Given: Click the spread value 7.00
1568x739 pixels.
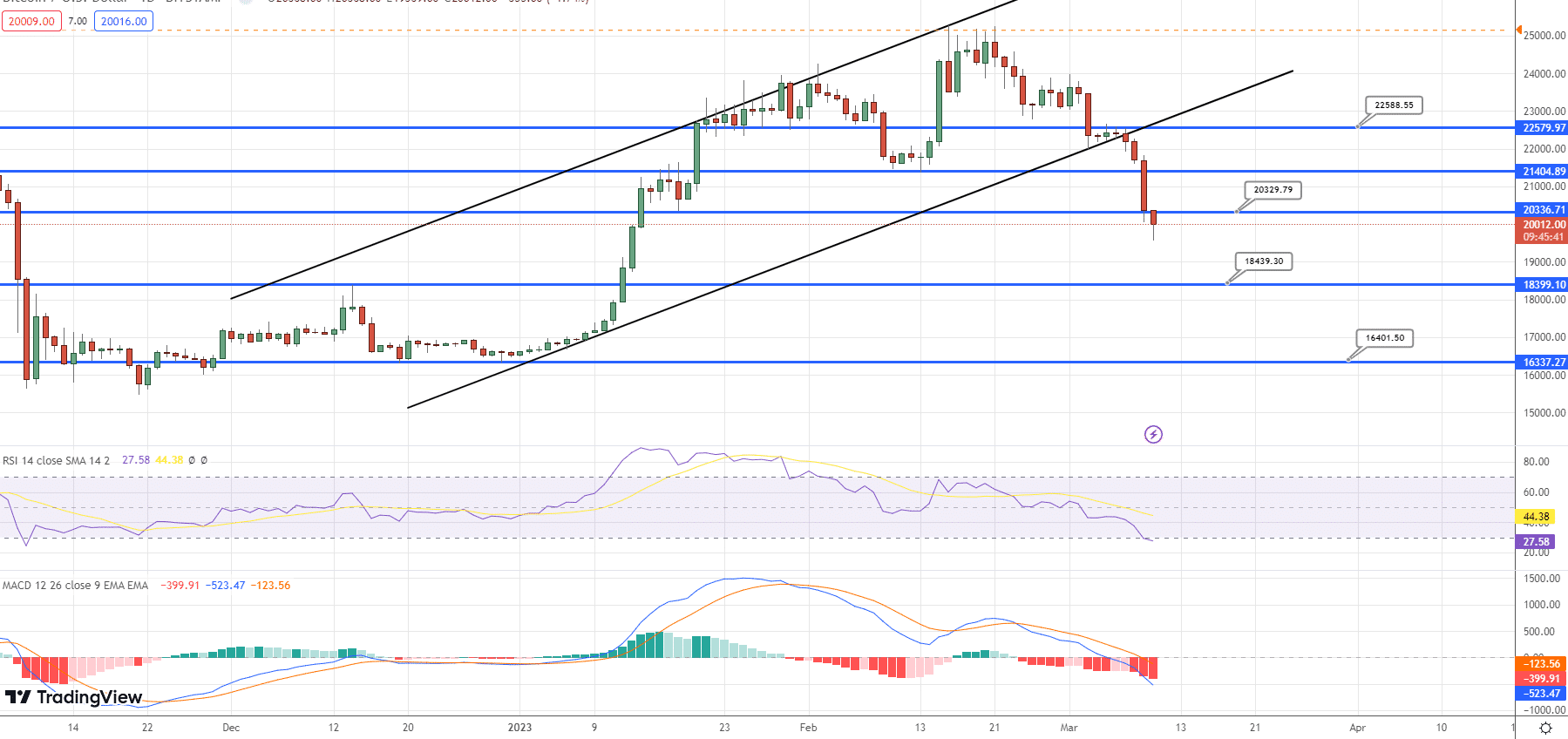Looking at the screenshot, I should [x=78, y=21].
